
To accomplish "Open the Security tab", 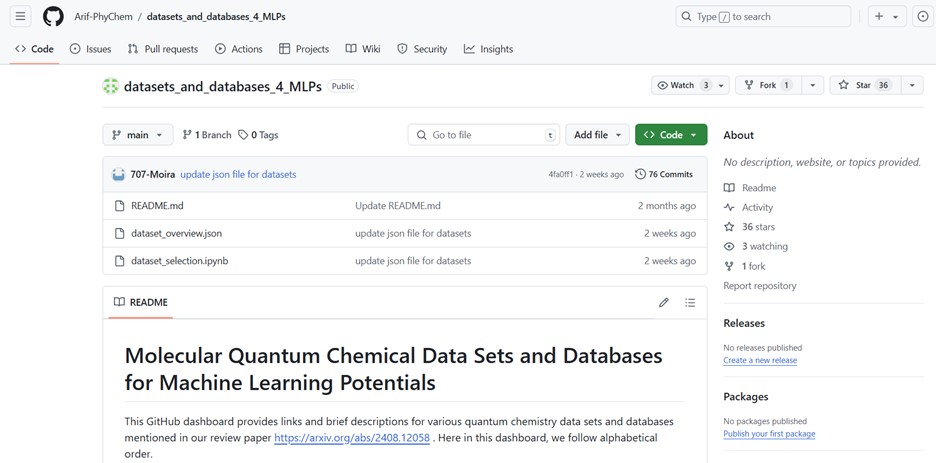I will 422,49.
